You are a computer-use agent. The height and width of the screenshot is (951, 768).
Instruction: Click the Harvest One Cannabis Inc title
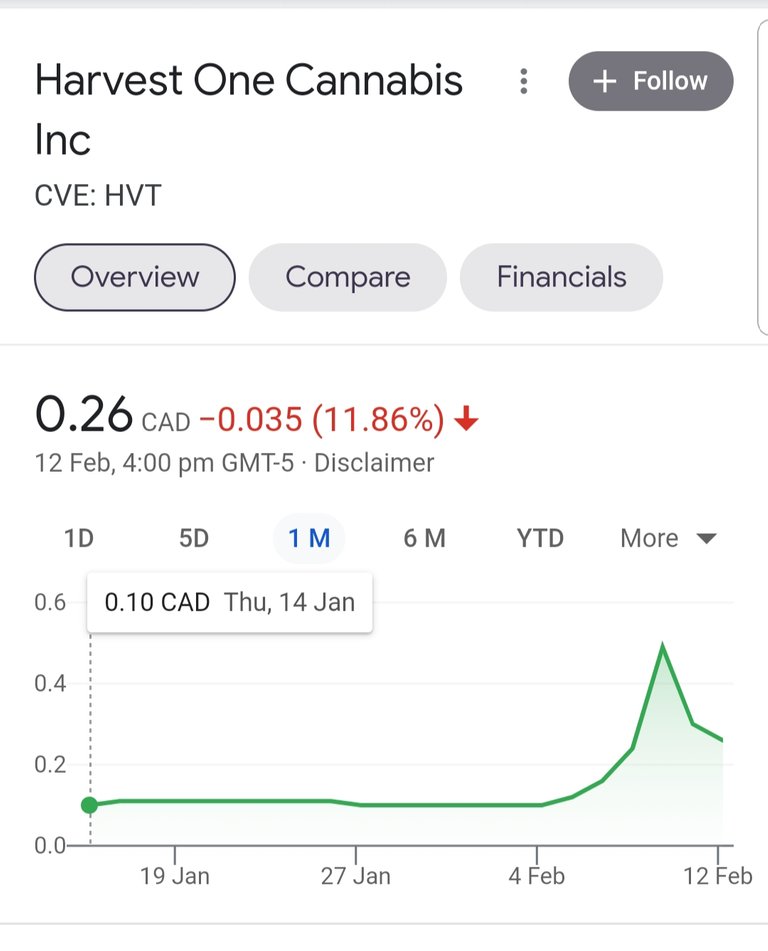[249, 109]
